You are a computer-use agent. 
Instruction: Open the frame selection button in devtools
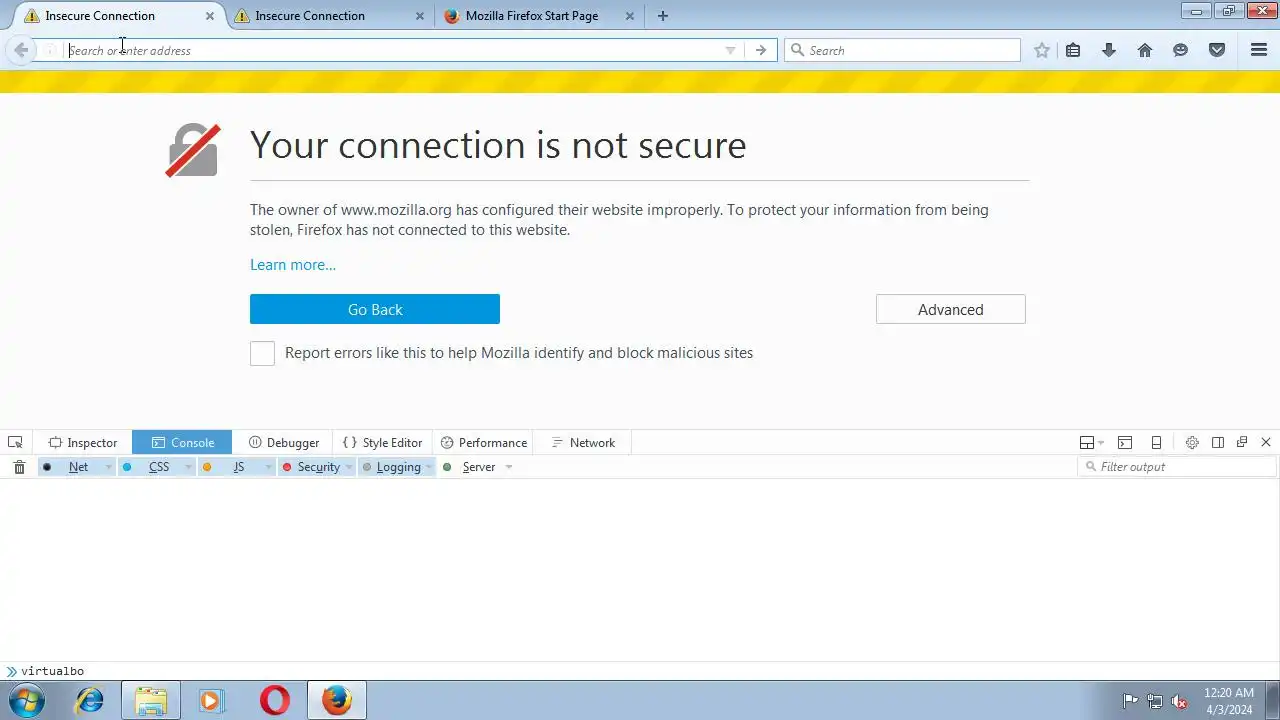(1091, 442)
